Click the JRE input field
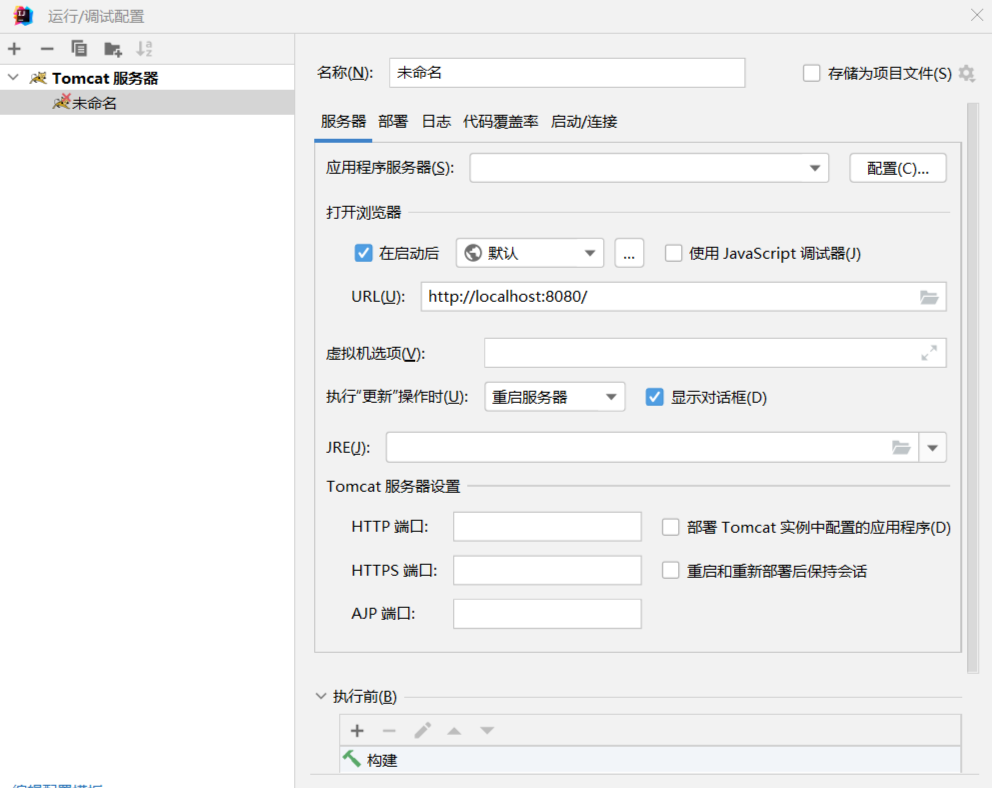Viewport: 992px width, 788px height. [x=652, y=448]
